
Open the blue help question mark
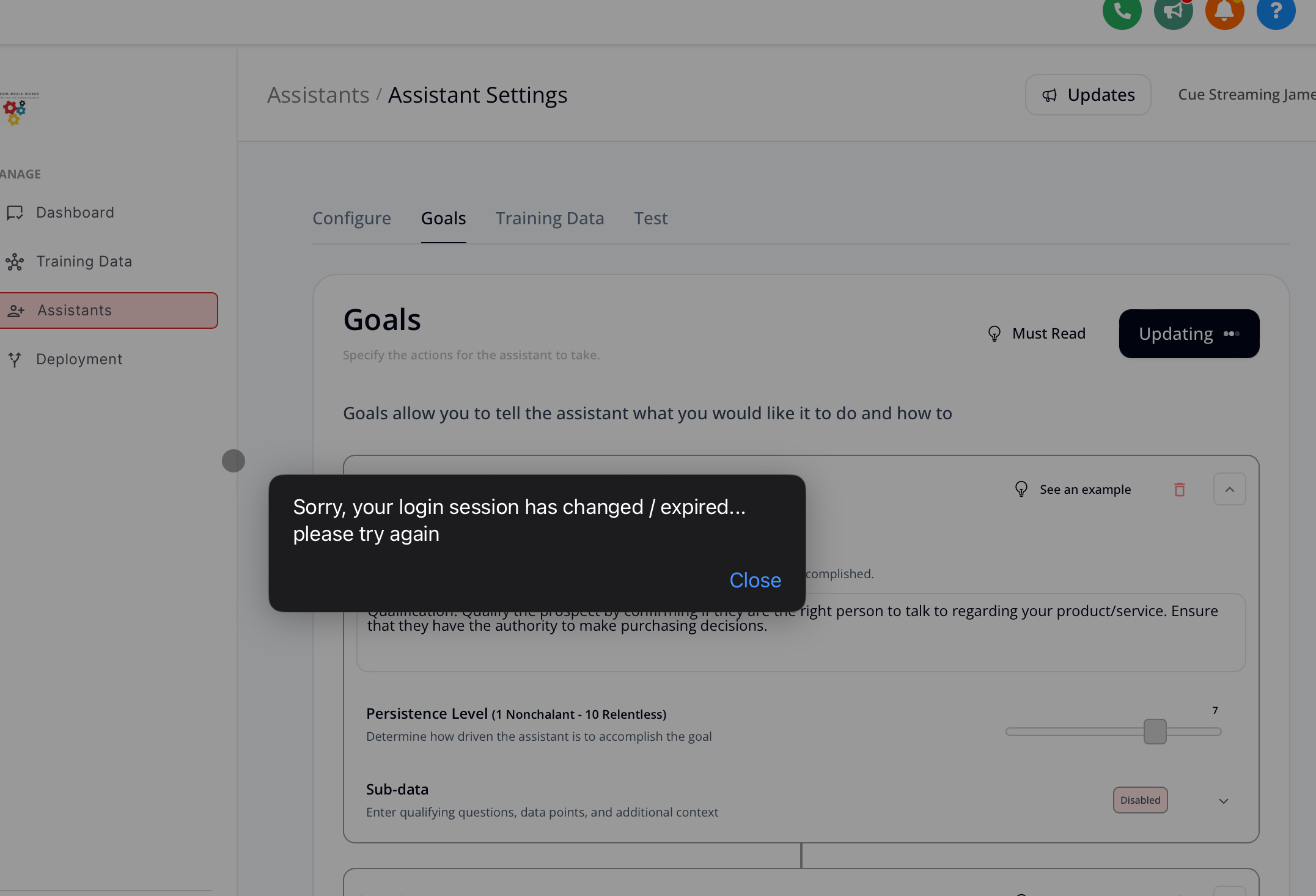1276,12
